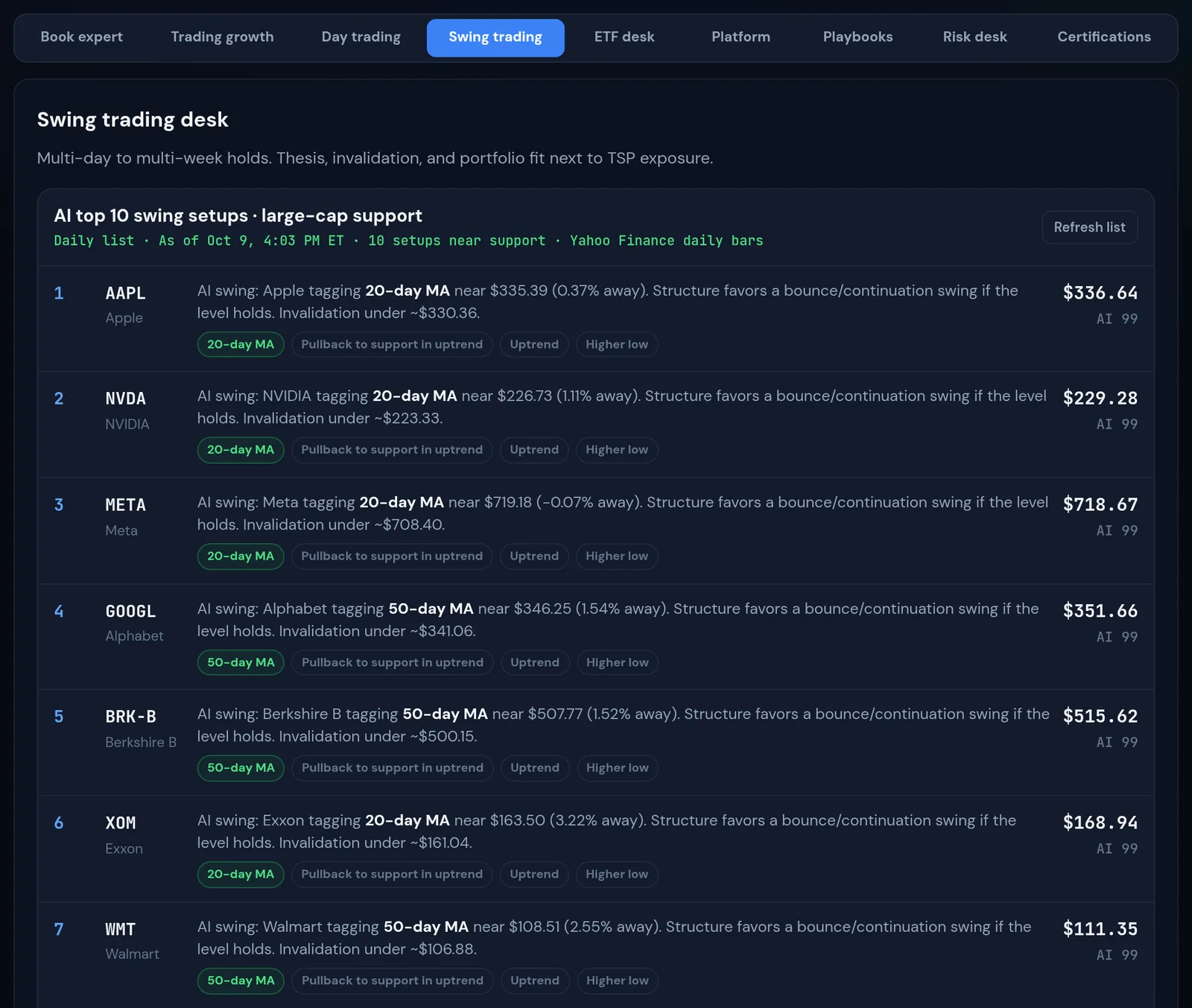This screenshot has width=1192, height=1008.
Task: Switch to the Playbooks tab
Action: pyautogui.click(x=857, y=37)
